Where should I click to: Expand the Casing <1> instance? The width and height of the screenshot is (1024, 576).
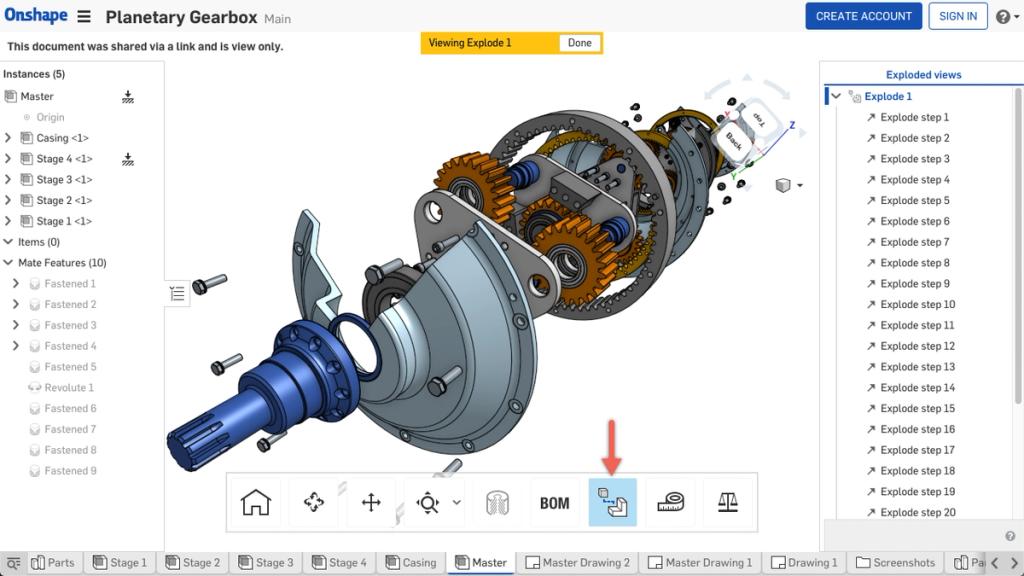[x=9, y=138]
